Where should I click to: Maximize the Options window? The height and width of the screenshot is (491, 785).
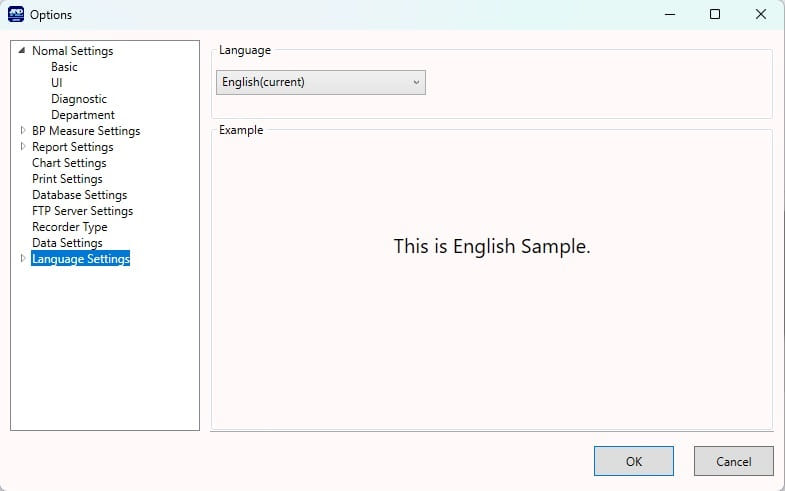[x=714, y=15]
